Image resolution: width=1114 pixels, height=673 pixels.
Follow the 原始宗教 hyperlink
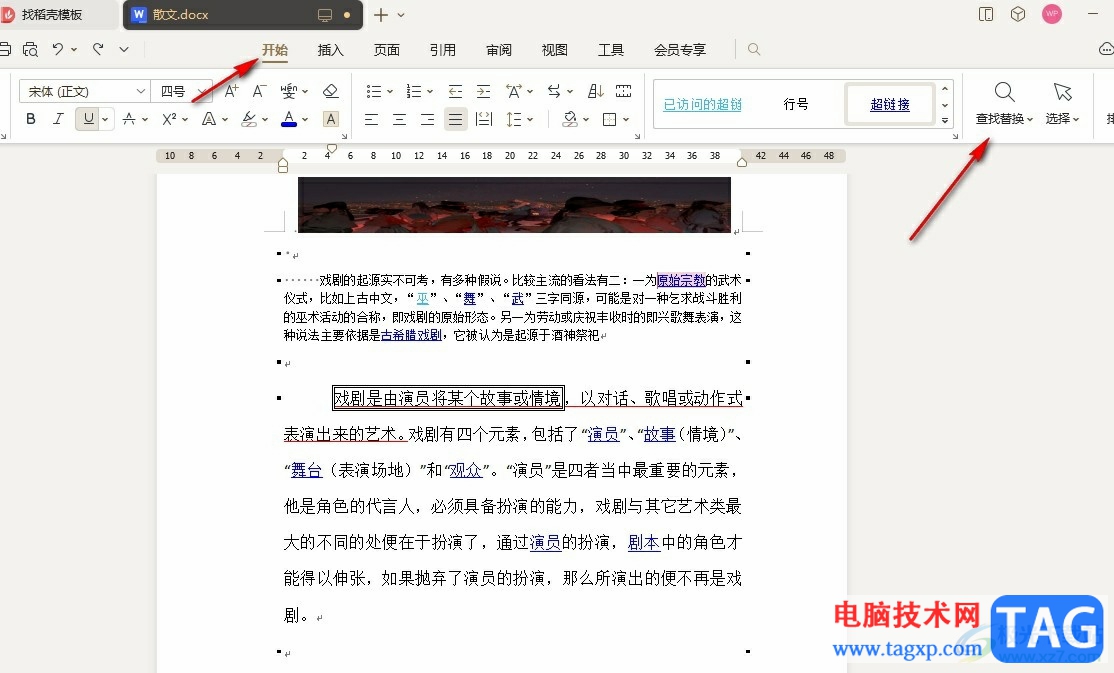(681, 280)
